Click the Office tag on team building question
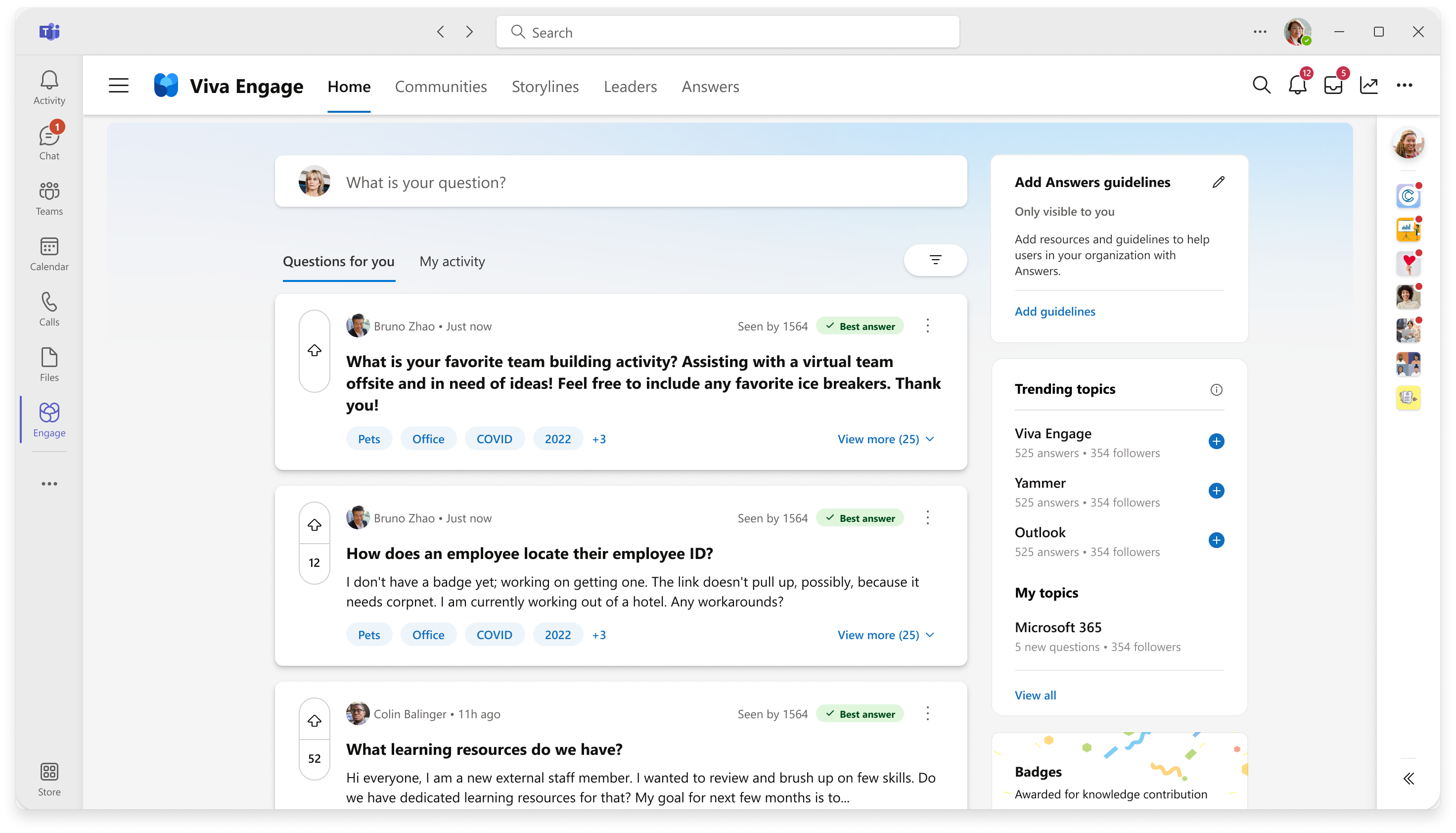This screenshot has width=1456, height=833. pyautogui.click(x=428, y=439)
